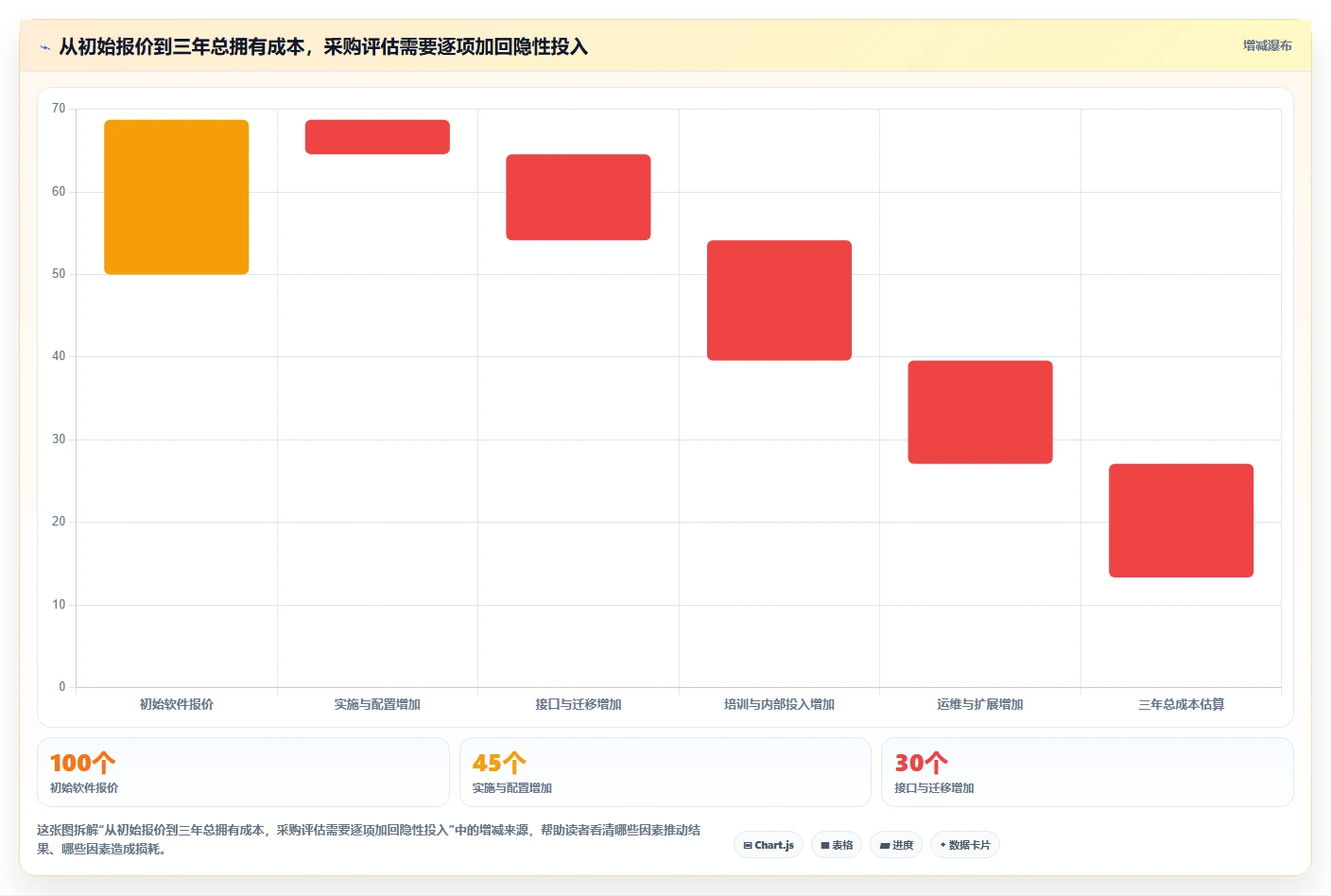Click the x-axis label 三年总成本估算

1181,704
